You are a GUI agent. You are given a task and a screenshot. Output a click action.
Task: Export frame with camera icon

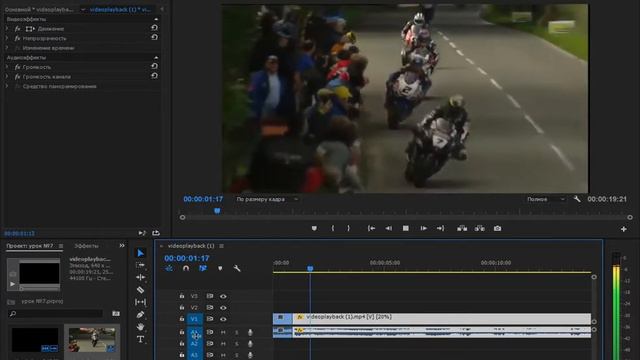tap(497, 228)
